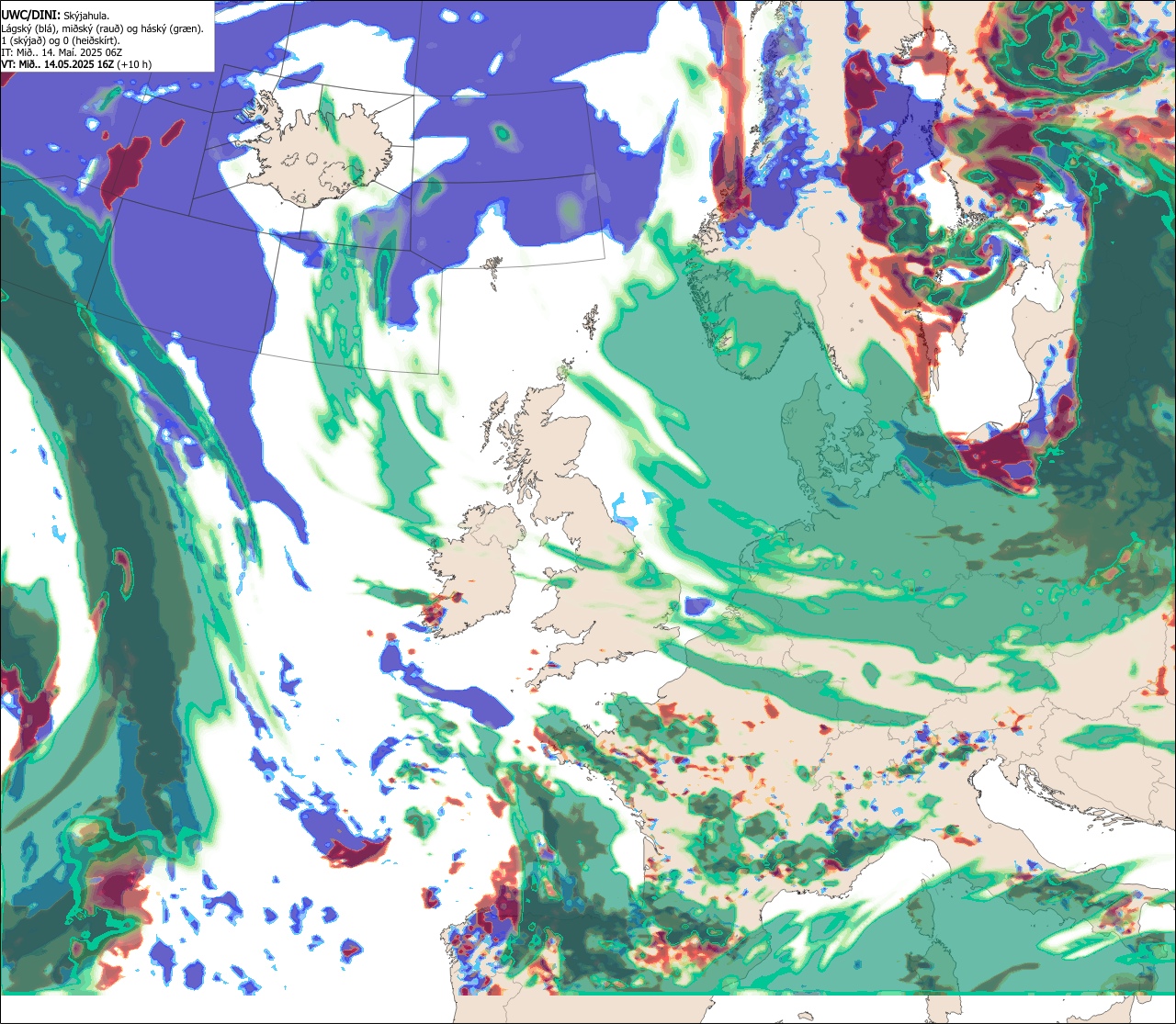
Task: Click the valid time 'VT: Mið.. 14.05.2025 16Z (+10 h)'
Action: 76,63
